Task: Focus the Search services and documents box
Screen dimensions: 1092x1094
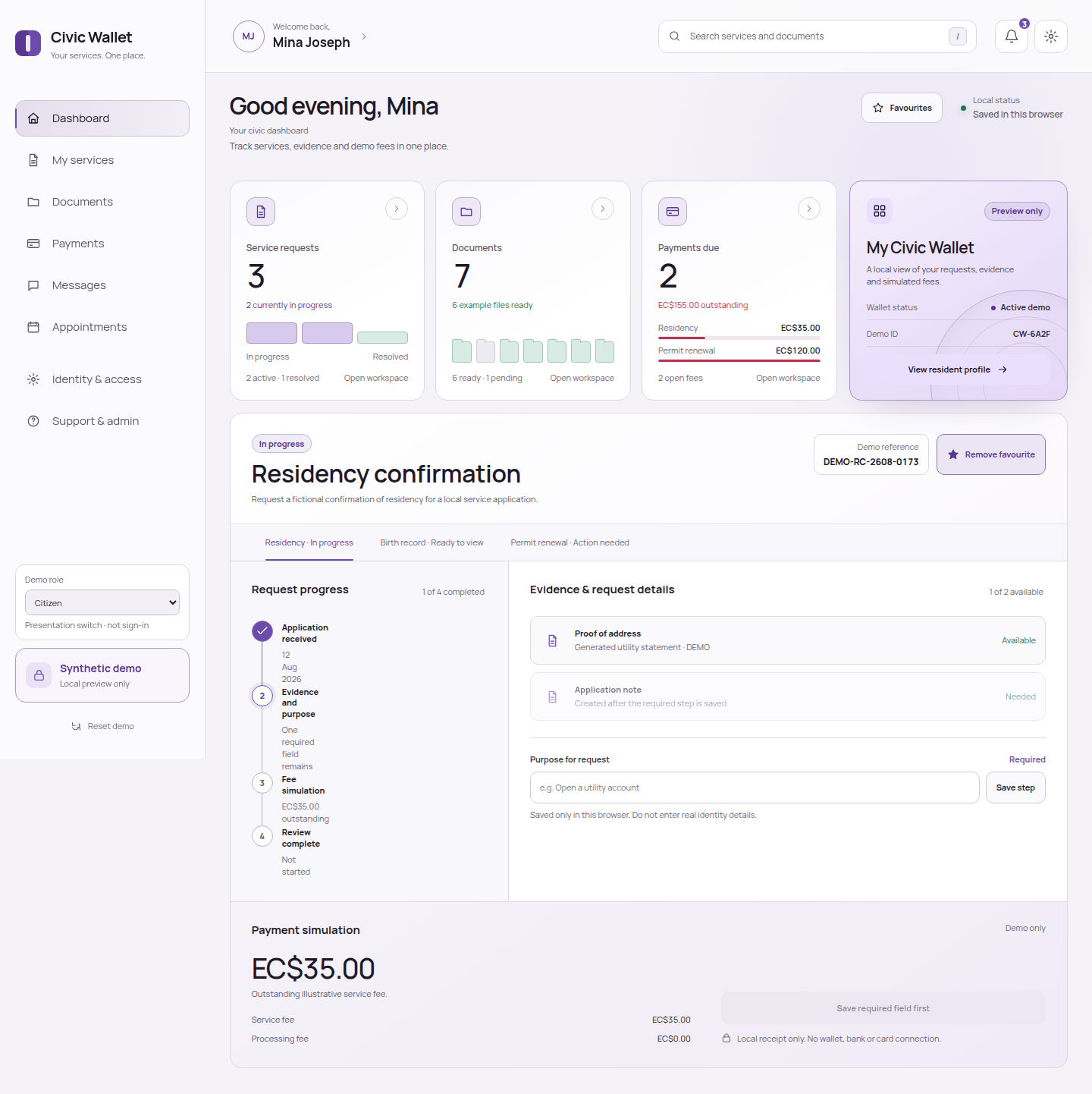Action: click(817, 36)
